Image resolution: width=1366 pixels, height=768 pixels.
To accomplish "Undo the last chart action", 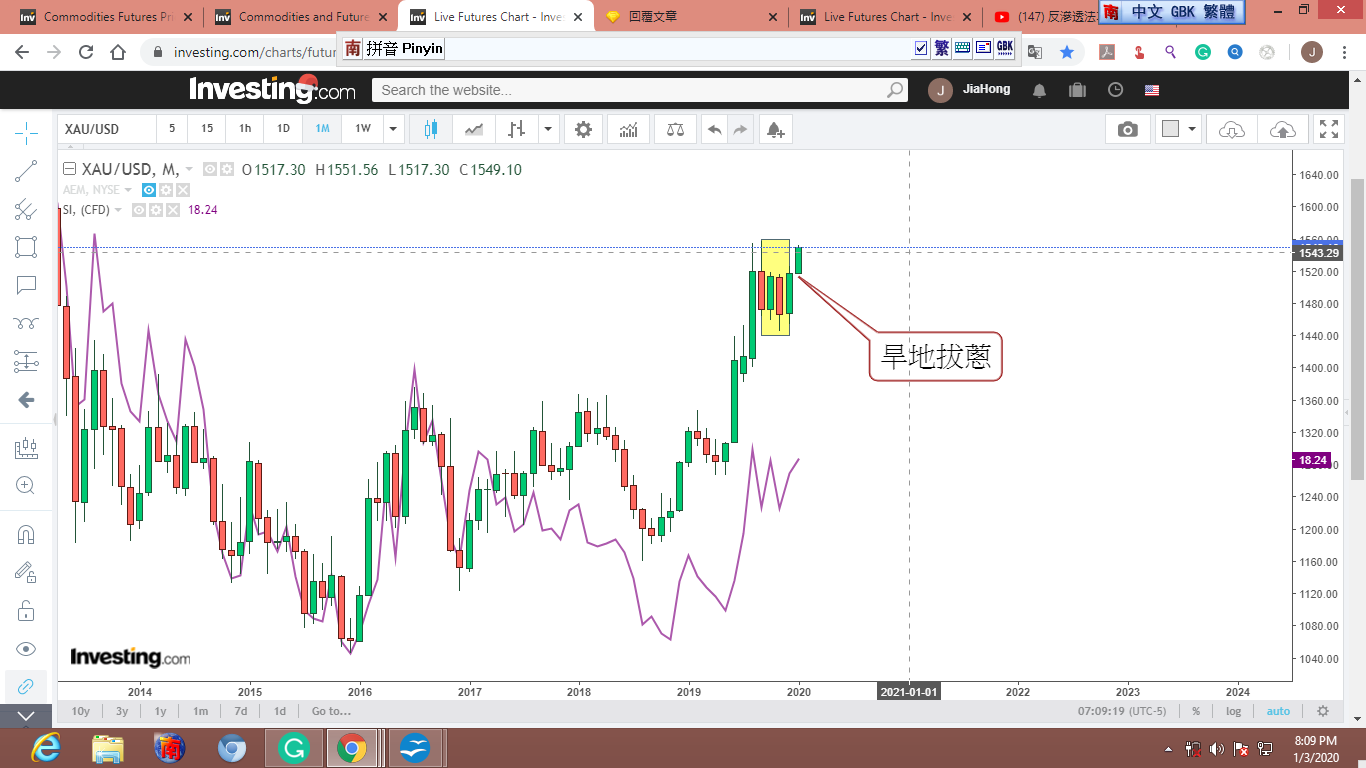I will (x=714, y=129).
